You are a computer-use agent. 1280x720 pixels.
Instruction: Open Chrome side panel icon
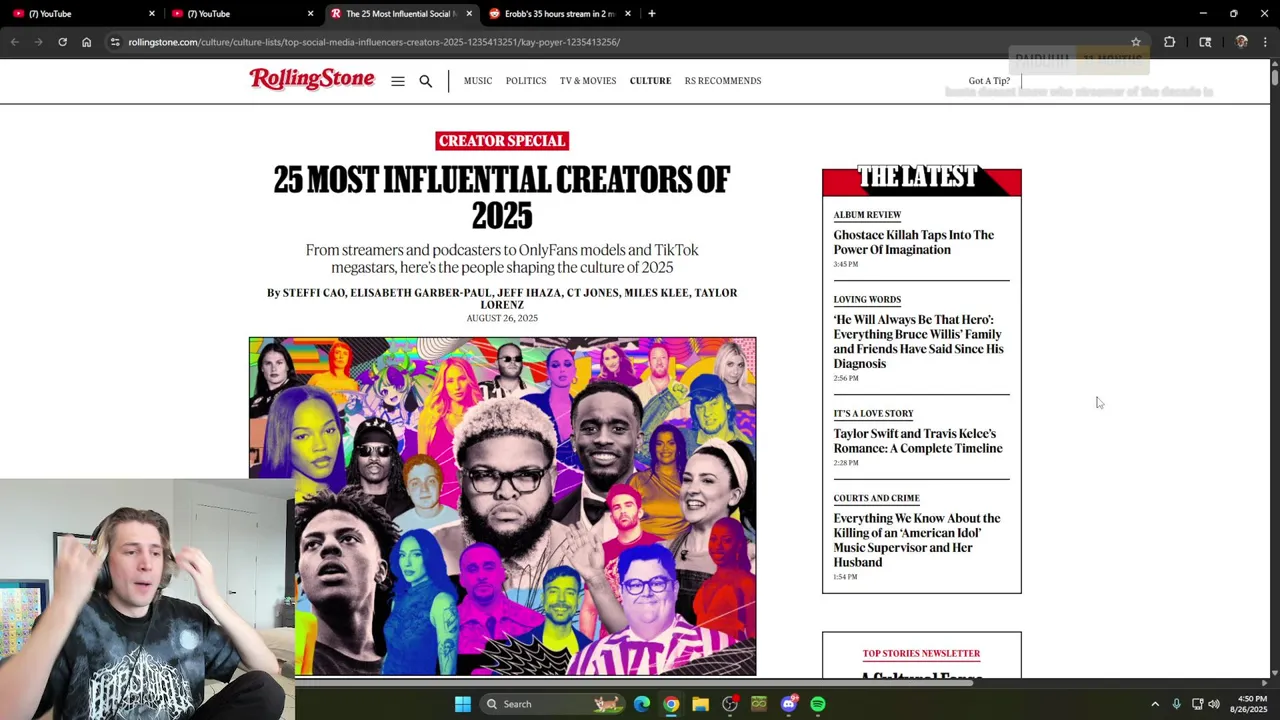coord(1205,42)
